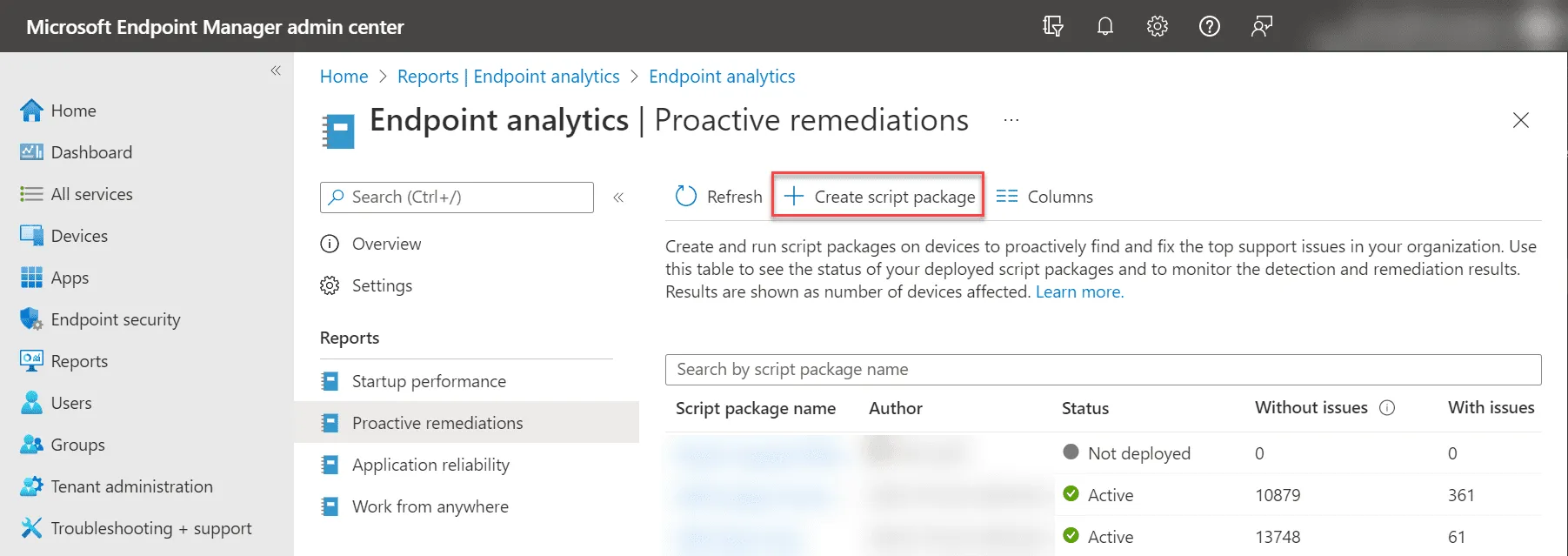Click the Apps grid icon
1568x556 pixels.
click(x=31, y=278)
